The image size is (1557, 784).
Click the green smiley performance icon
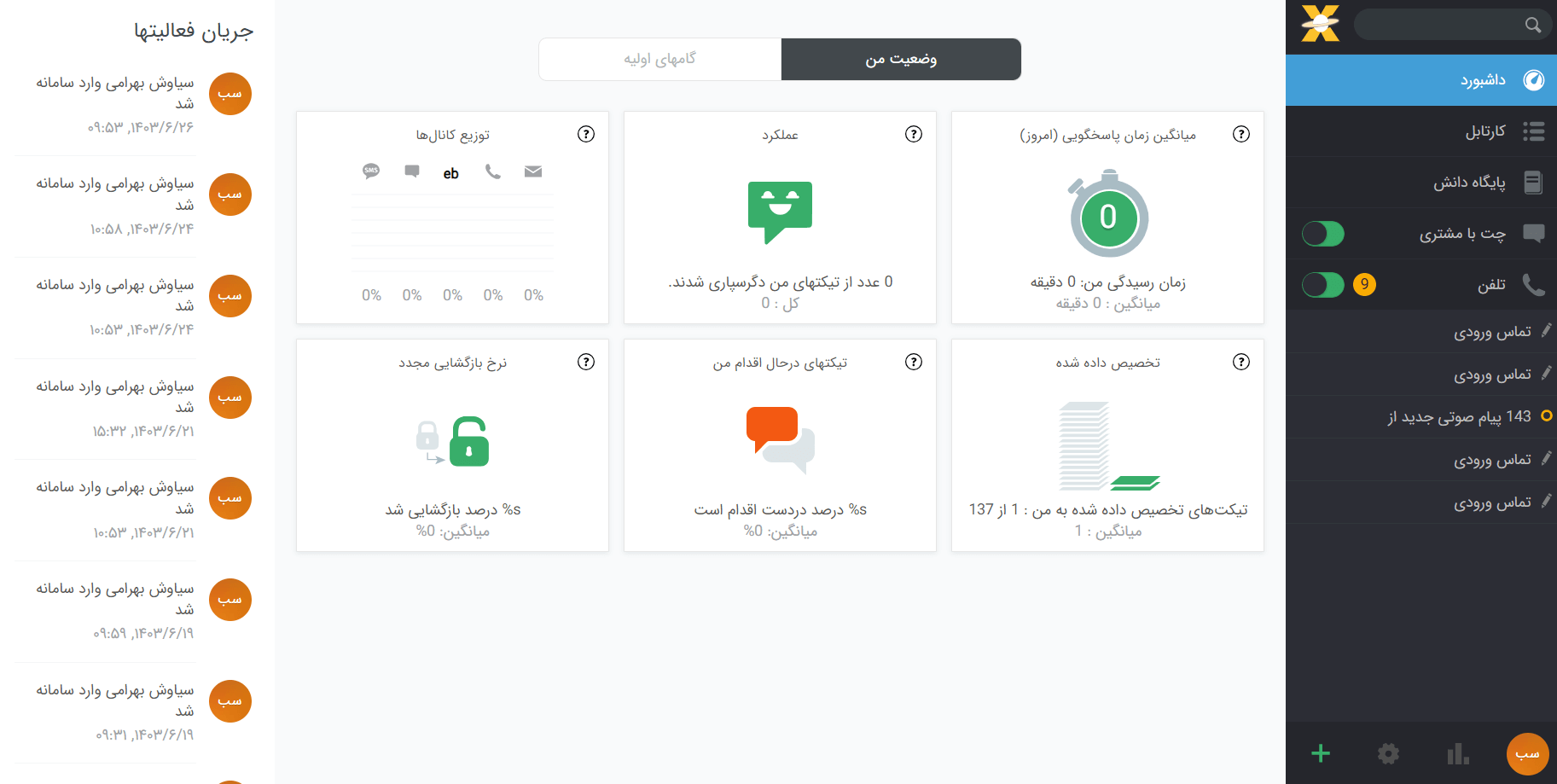click(x=780, y=212)
